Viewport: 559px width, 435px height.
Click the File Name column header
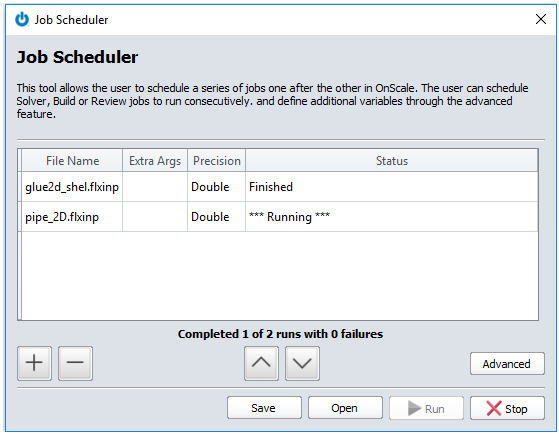coord(72,161)
